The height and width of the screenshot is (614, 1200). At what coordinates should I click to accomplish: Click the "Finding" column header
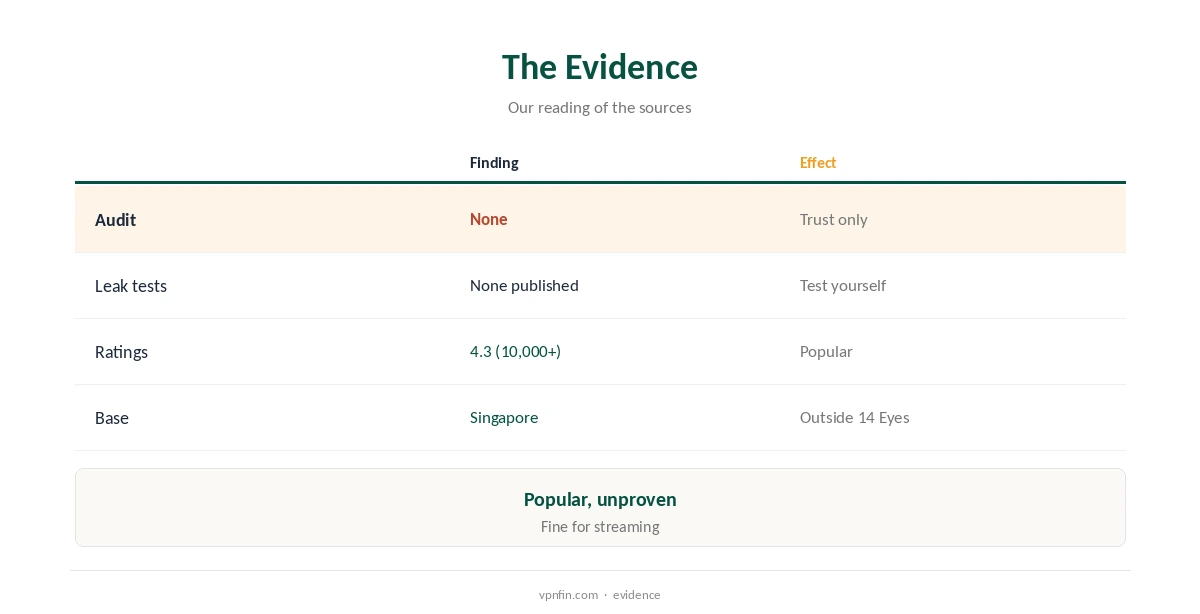click(494, 163)
